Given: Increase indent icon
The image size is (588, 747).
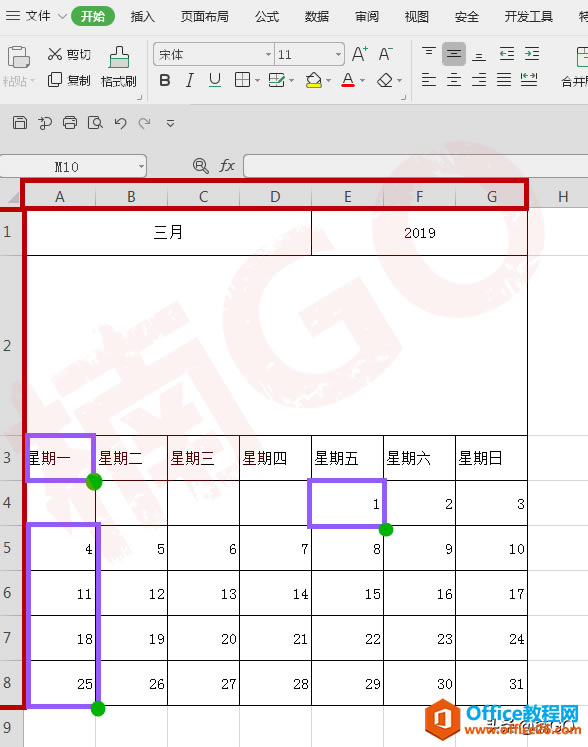Looking at the screenshot, I should coord(532,54).
